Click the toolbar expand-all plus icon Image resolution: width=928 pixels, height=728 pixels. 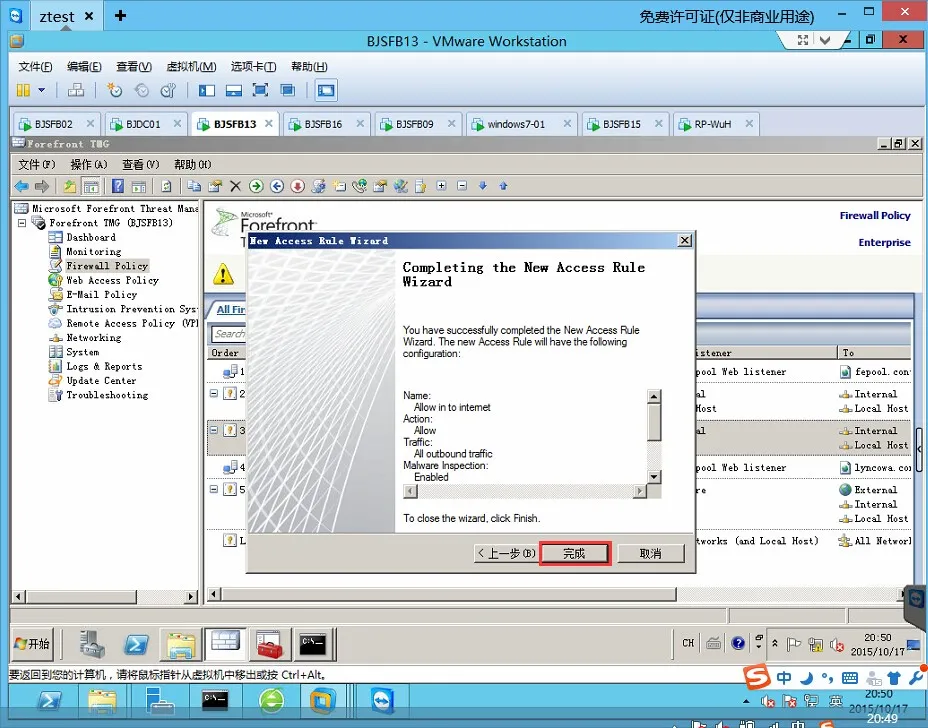click(x=441, y=186)
